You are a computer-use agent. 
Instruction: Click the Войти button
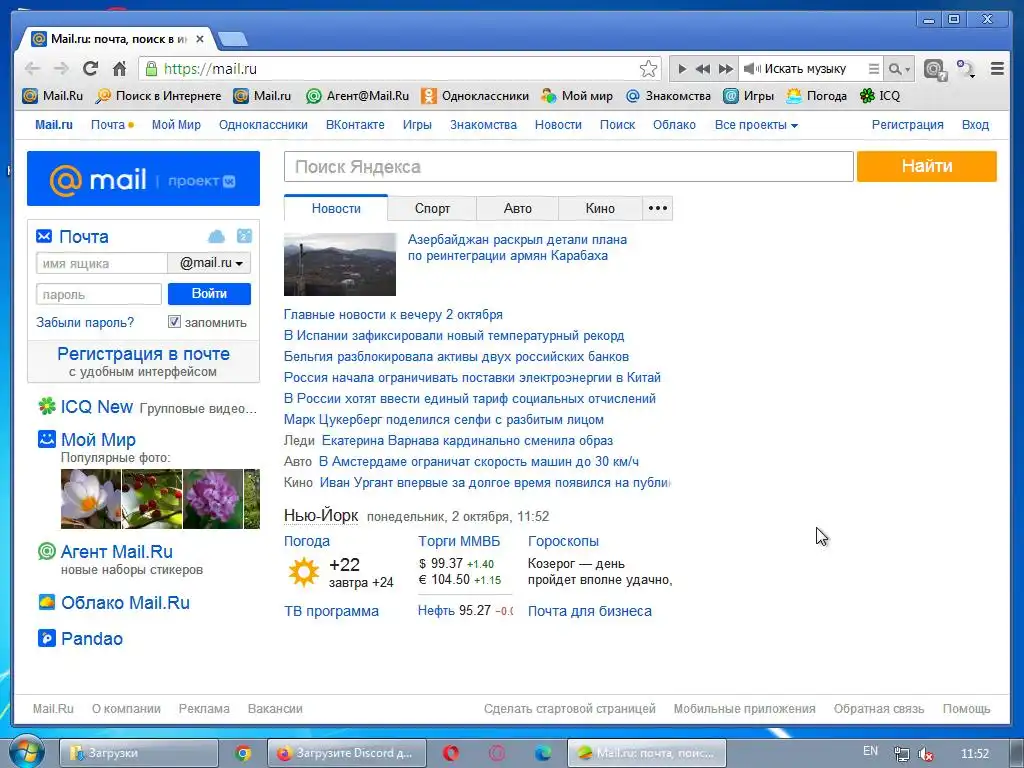209,294
